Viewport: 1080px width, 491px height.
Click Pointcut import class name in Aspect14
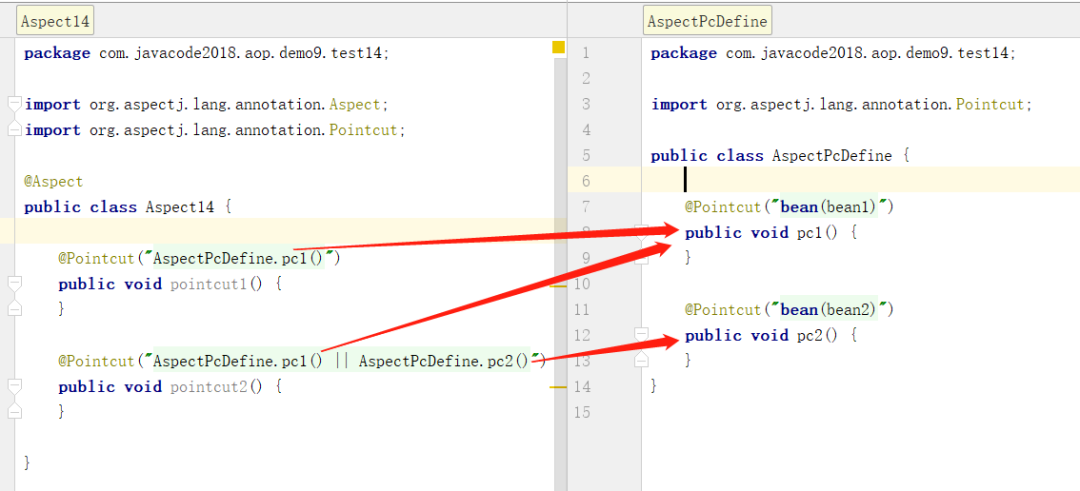(x=363, y=129)
